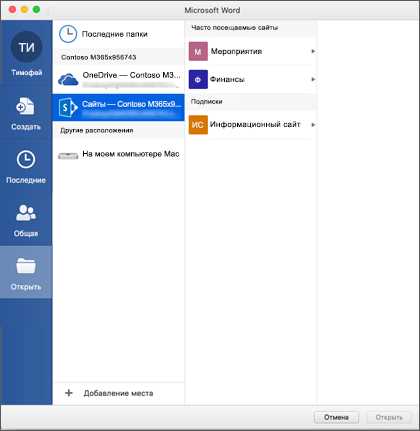Viewport: 420px width, 431px height.
Task: Click the Добавление места link text
Action: point(118,393)
